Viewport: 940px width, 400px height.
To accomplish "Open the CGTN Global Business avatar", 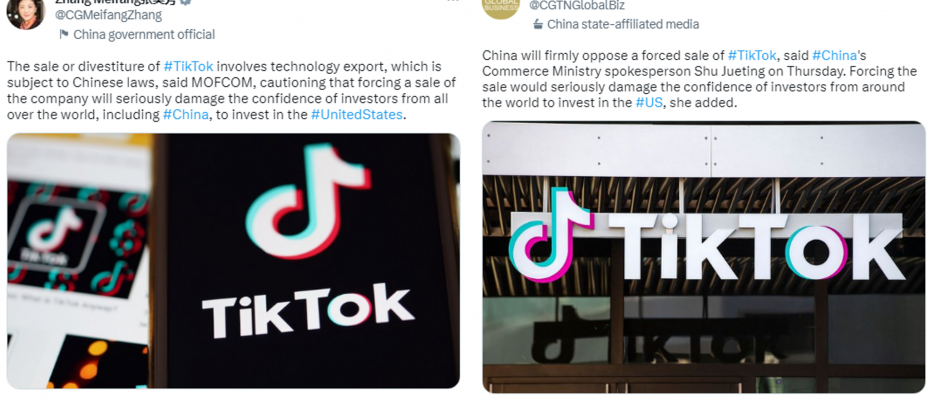I will [x=501, y=7].
